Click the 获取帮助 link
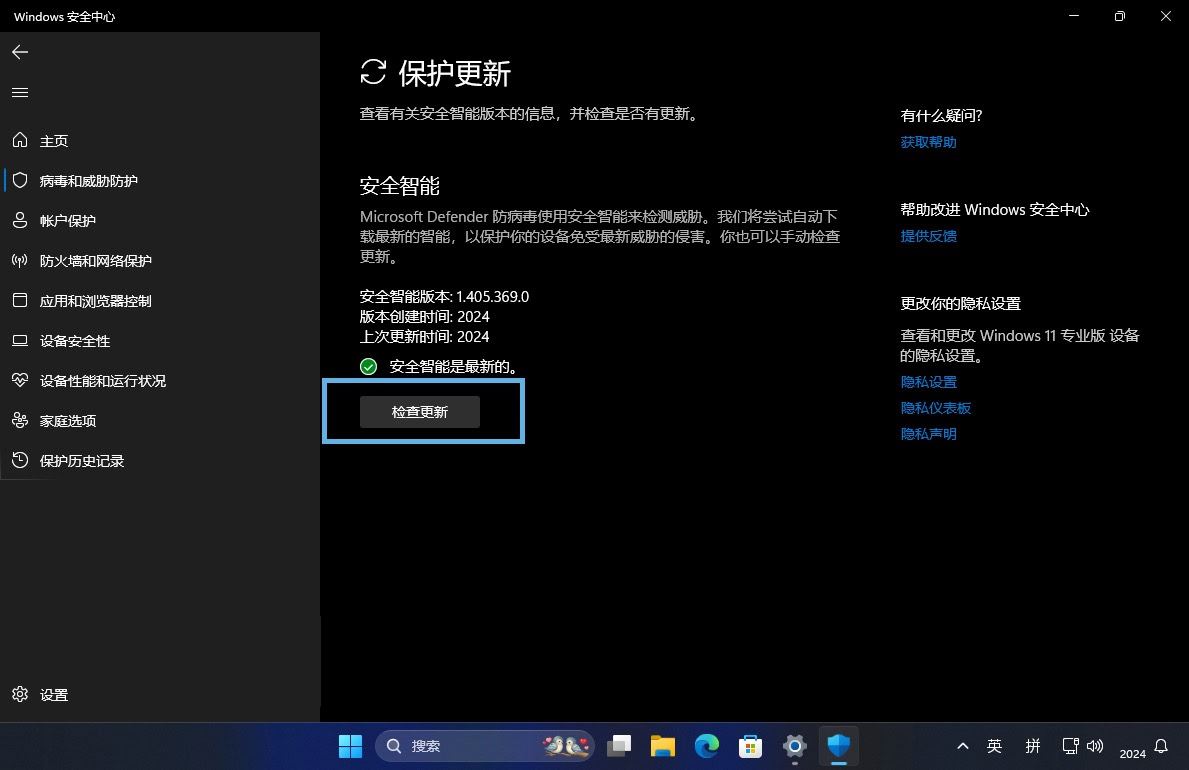Screen dimensions: 1189x770 928,142
